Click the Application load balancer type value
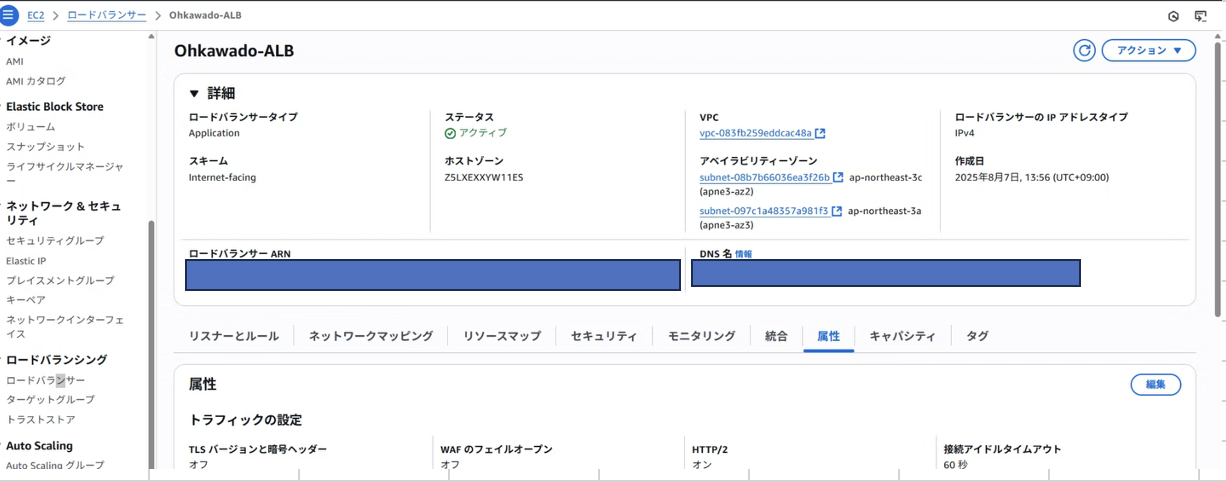Image resolution: width=1226 pixels, height=482 pixels. 214,132
